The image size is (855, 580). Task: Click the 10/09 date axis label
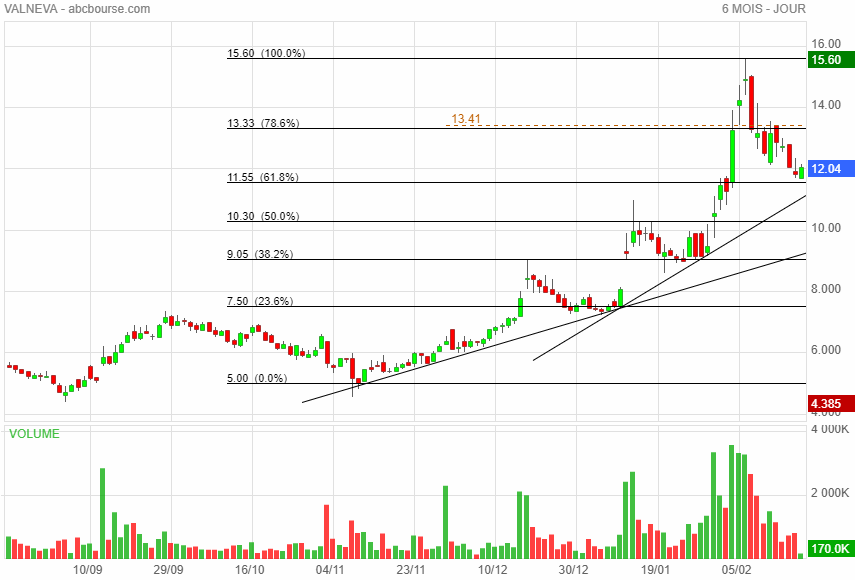coord(88,570)
